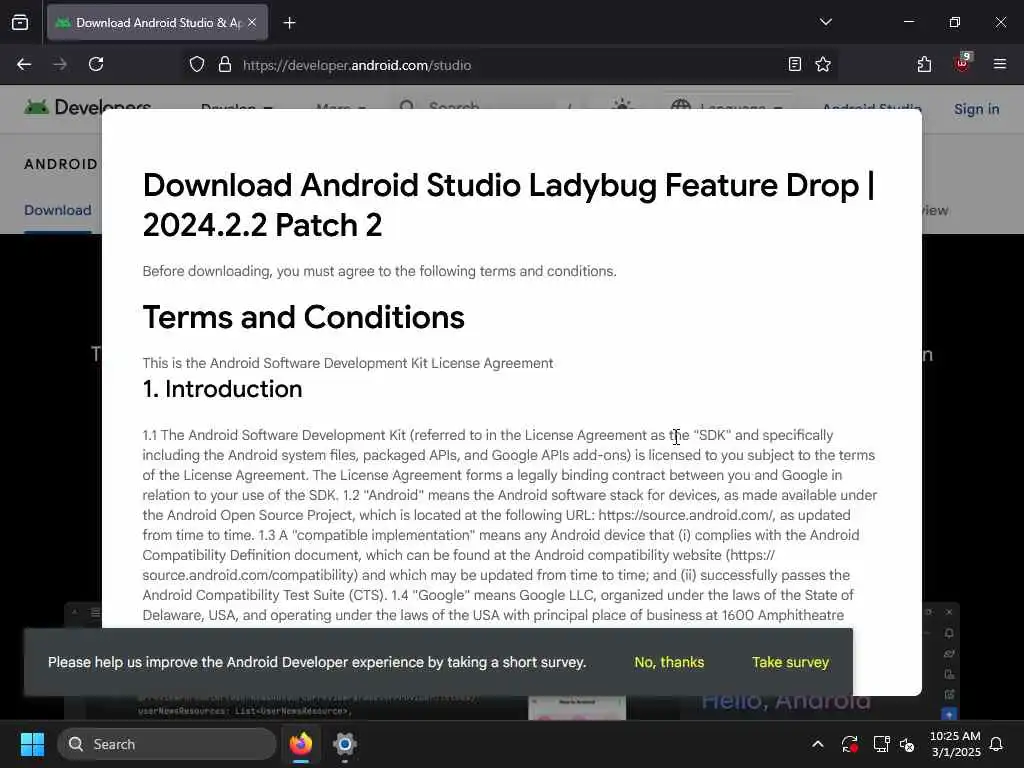Open the Firefox hamburger application menu
The image size is (1024, 768).
(999, 65)
